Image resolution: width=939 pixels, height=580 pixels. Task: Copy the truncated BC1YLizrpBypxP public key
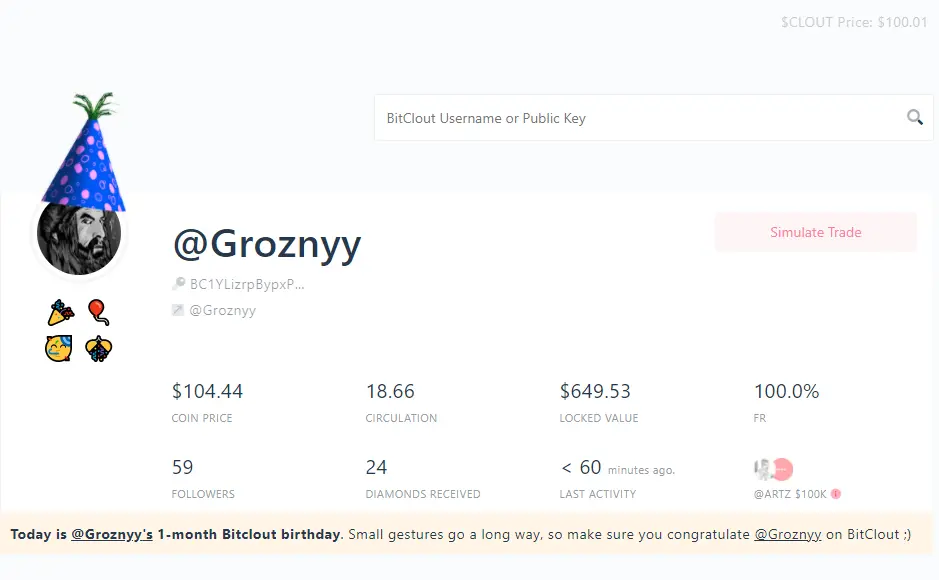coord(246,284)
